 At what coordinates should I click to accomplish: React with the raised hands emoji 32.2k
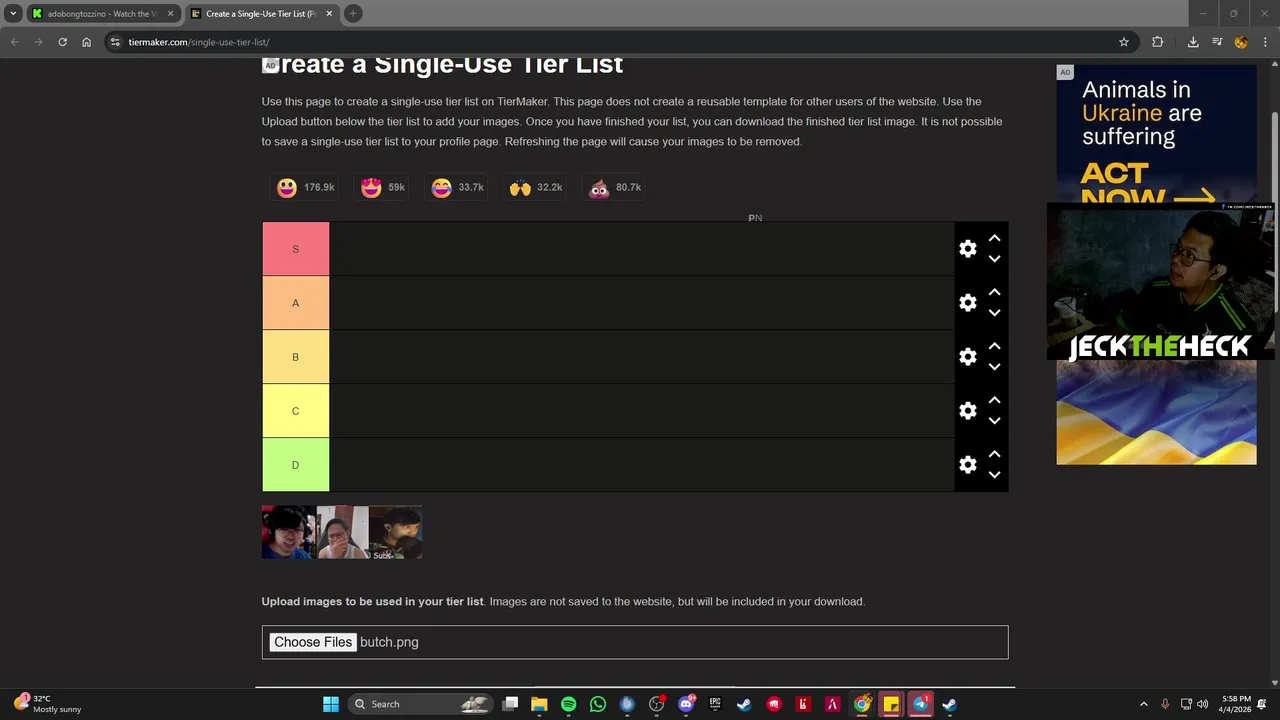(536, 188)
